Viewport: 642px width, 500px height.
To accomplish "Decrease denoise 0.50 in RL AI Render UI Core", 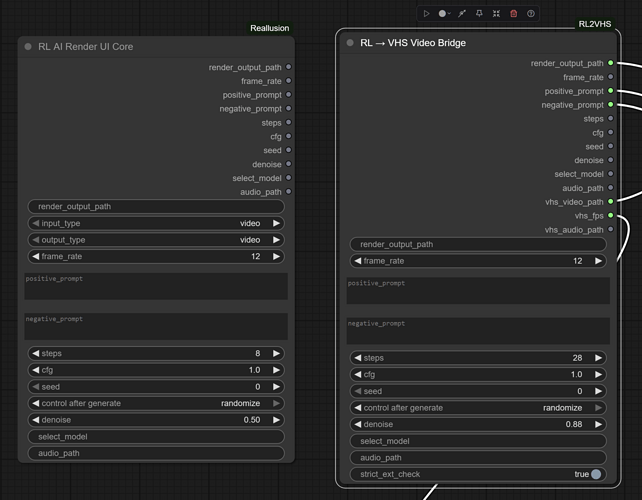I will [x=36, y=420].
